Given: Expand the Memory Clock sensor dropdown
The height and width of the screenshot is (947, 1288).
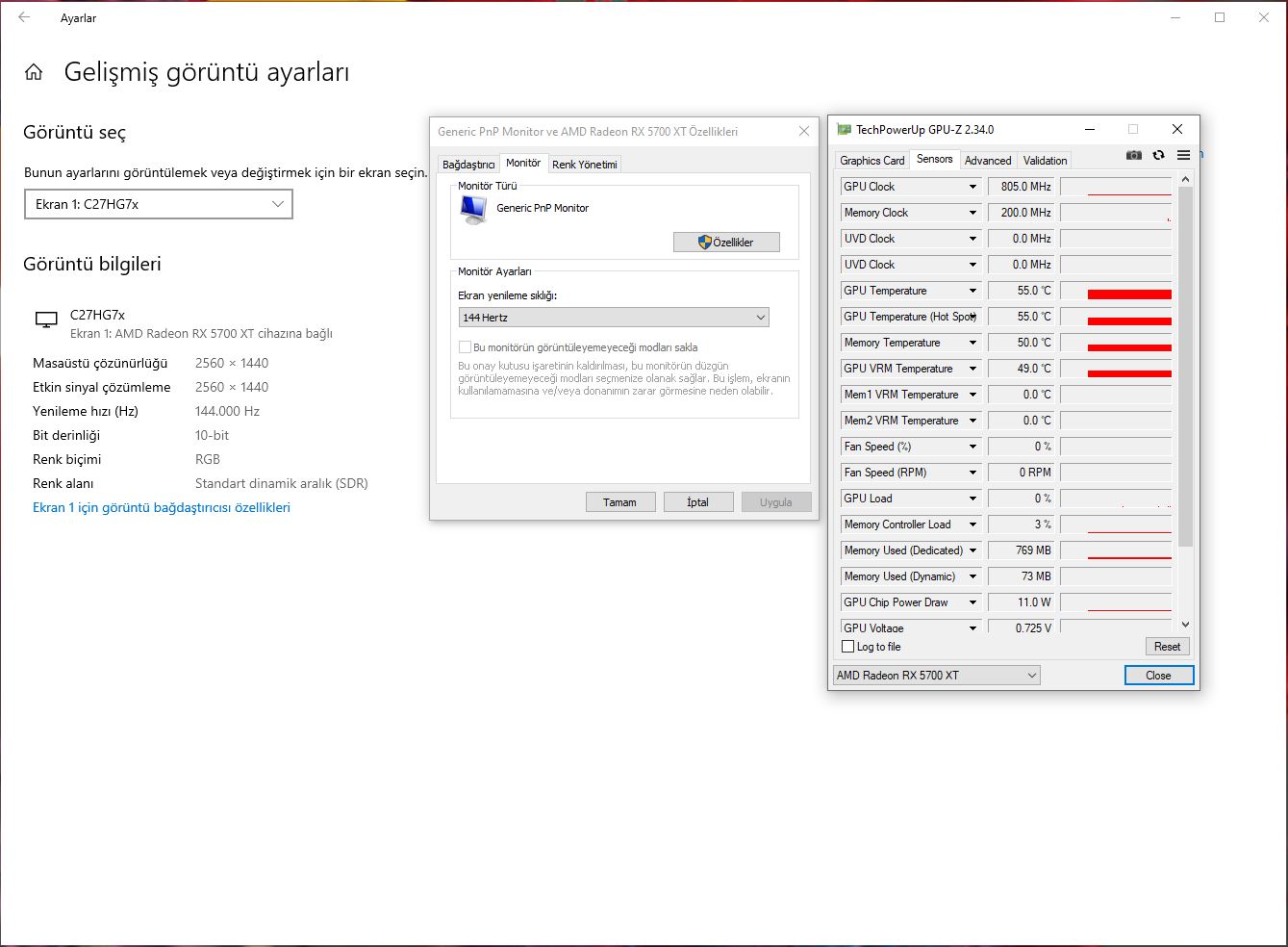Looking at the screenshot, I should coord(972,213).
